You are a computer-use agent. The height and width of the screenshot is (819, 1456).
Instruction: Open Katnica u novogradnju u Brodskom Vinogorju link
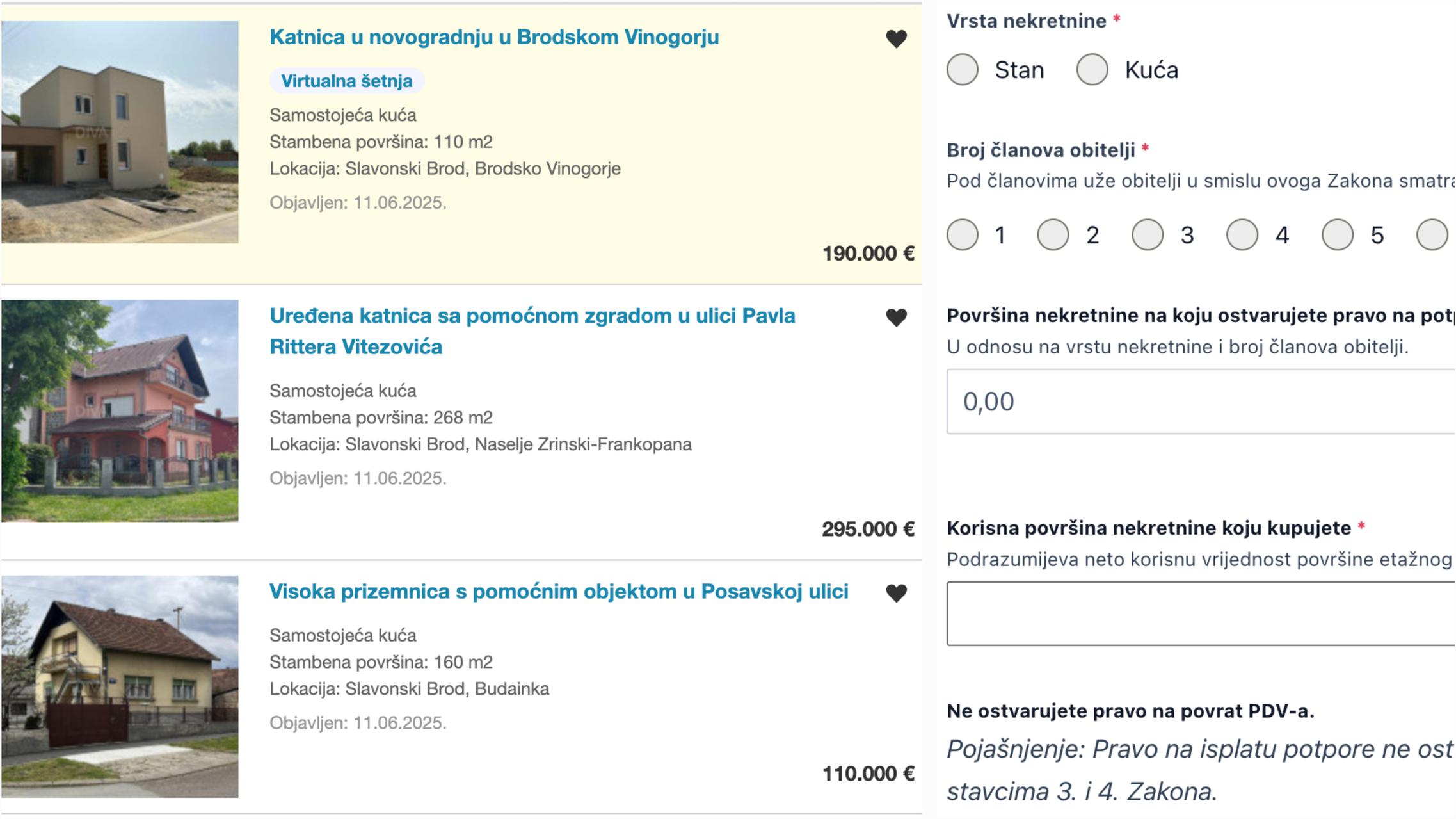494,37
